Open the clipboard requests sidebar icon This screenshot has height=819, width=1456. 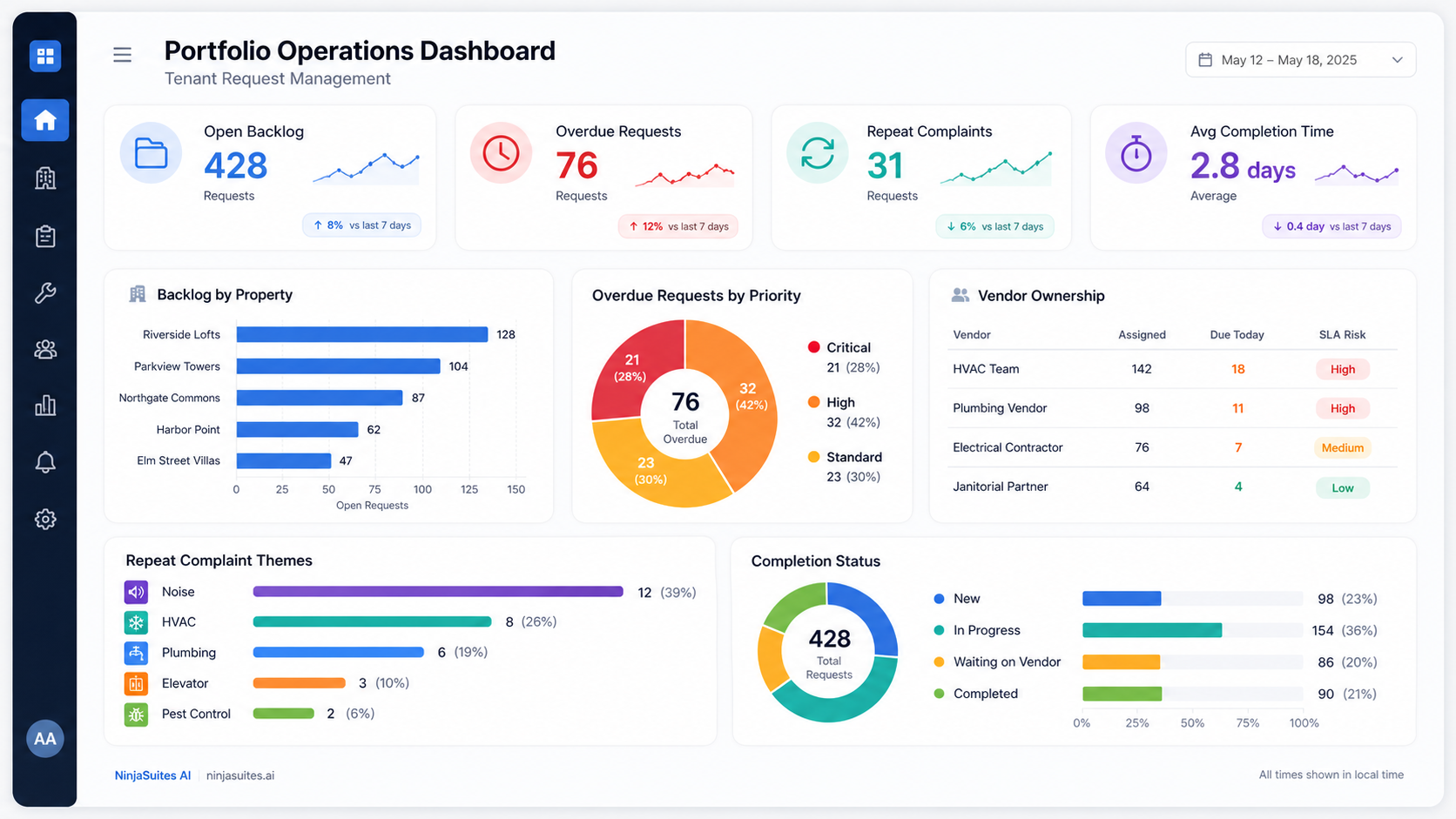pyautogui.click(x=45, y=236)
